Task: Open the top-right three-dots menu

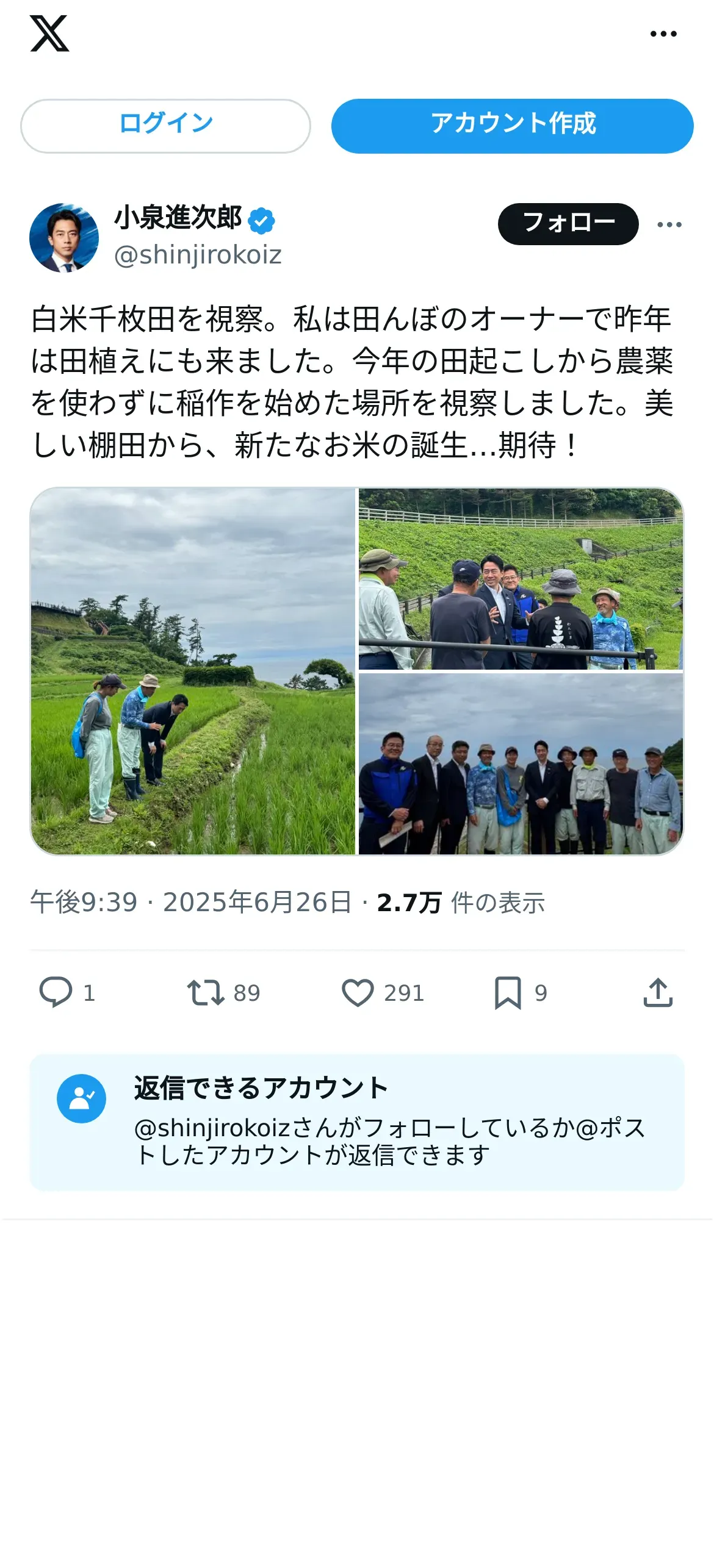Action: point(663,34)
